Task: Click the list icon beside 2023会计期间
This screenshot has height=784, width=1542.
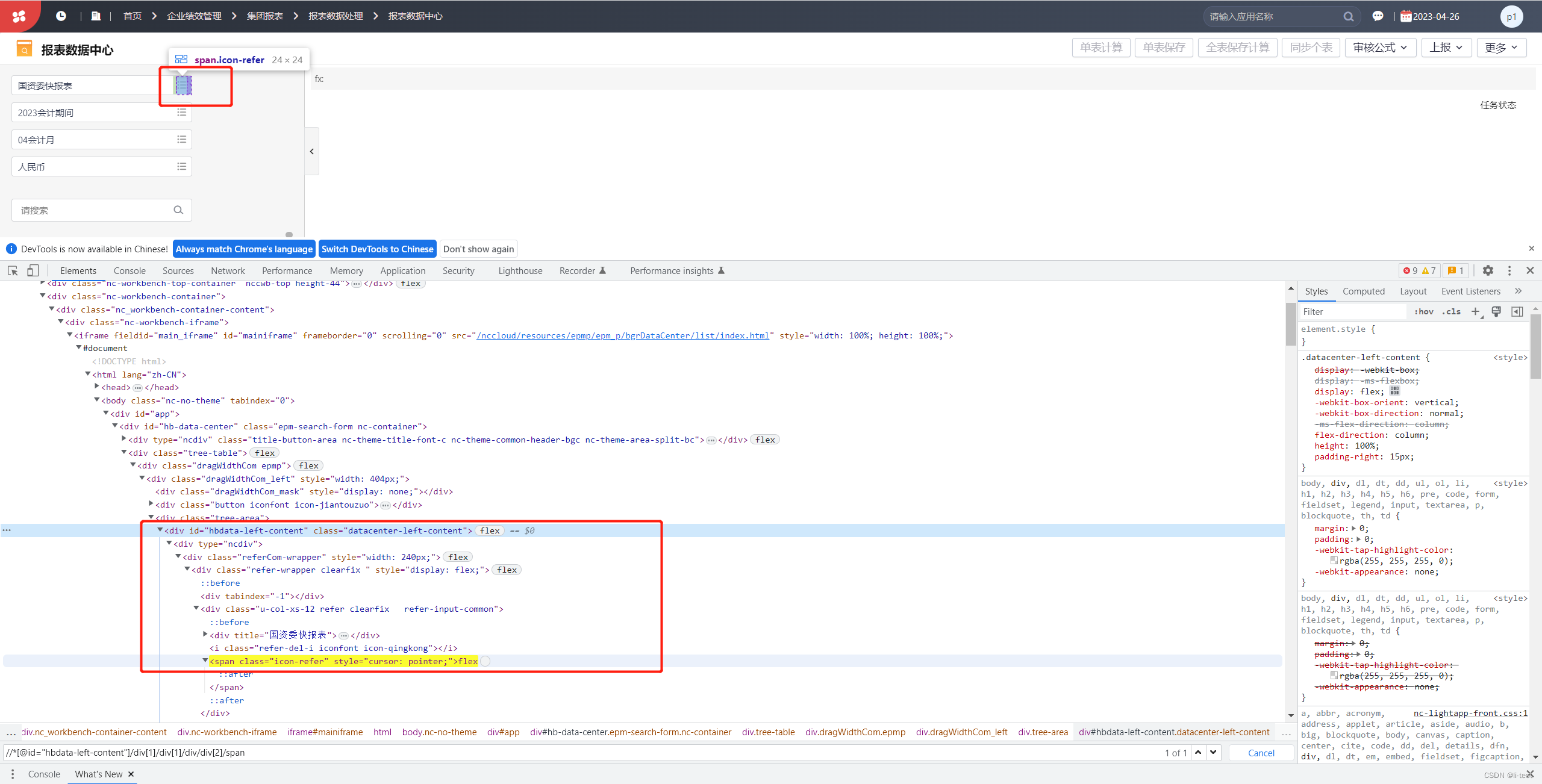Action: (182, 112)
